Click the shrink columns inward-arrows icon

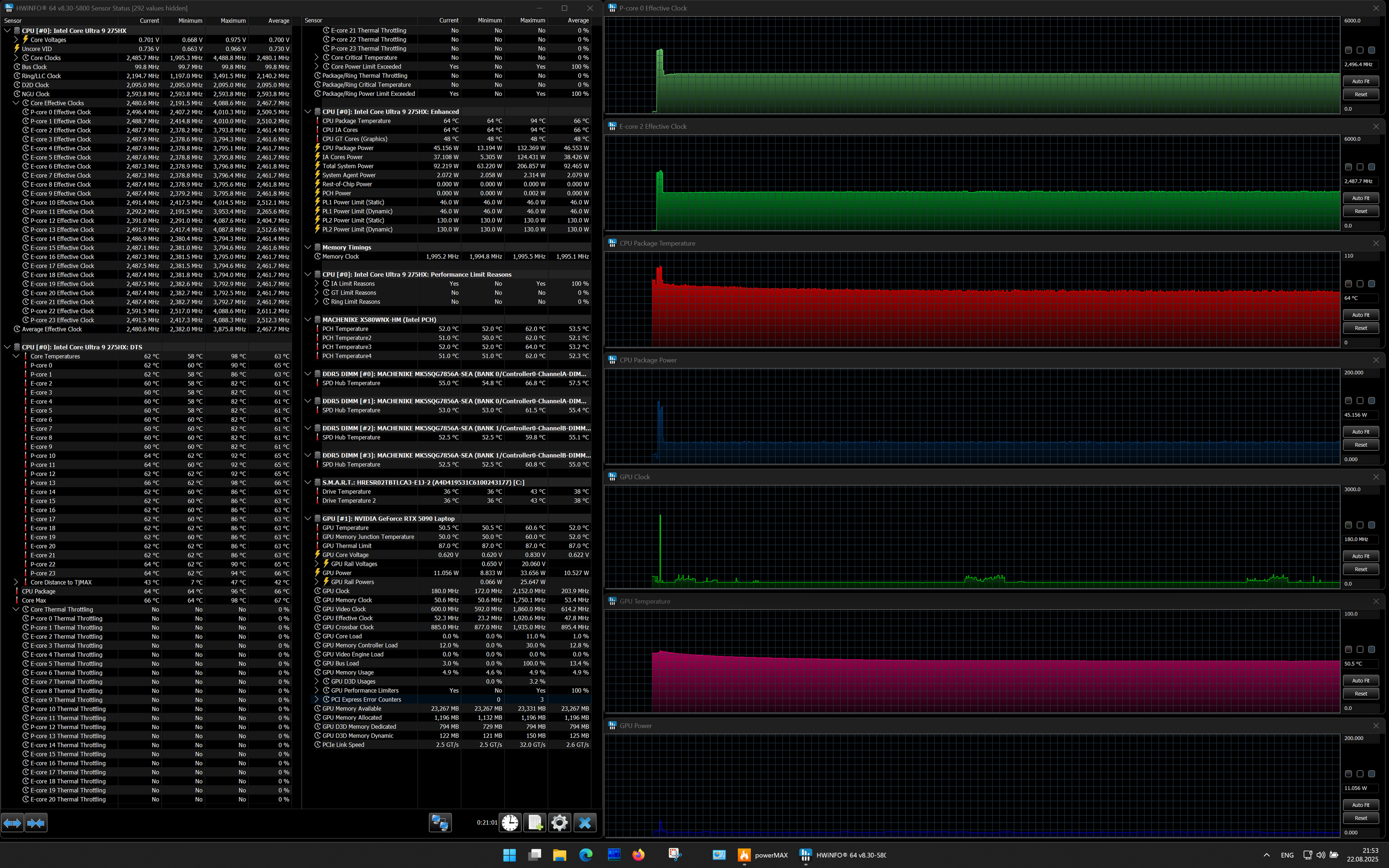tap(36, 823)
